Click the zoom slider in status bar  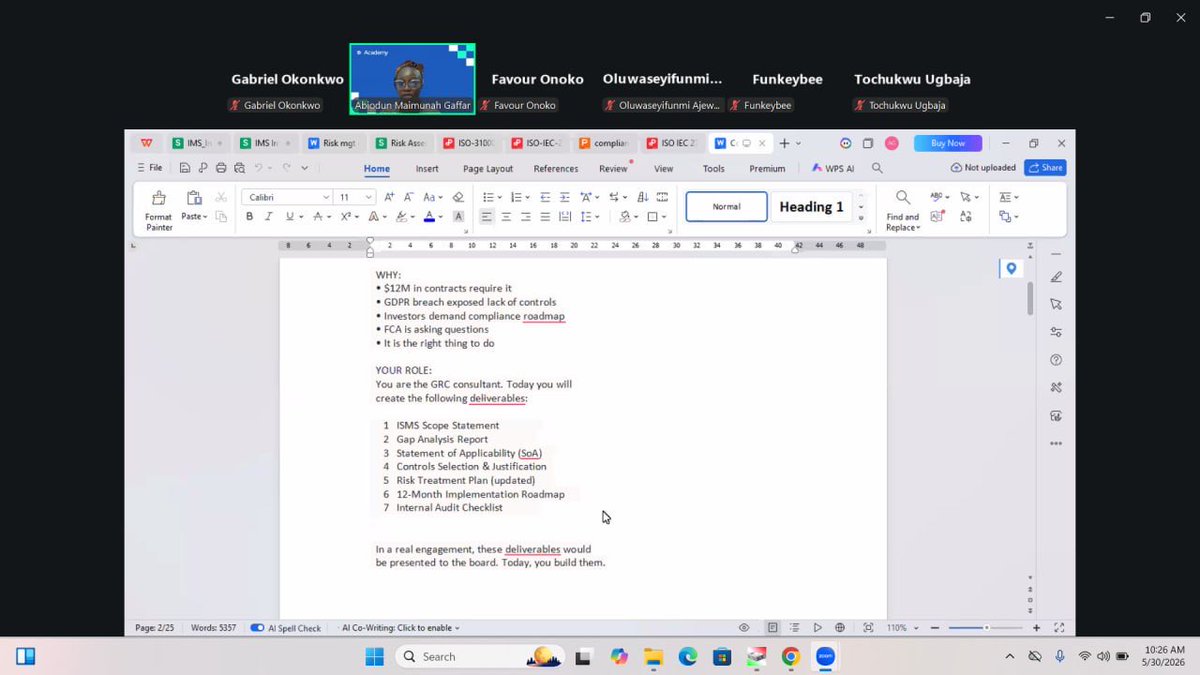tap(986, 628)
